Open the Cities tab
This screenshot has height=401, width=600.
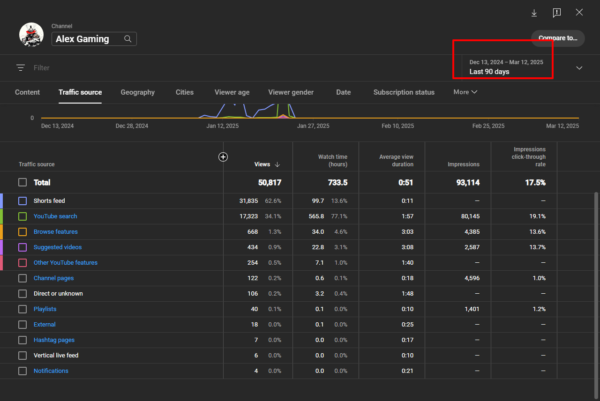point(184,92)
